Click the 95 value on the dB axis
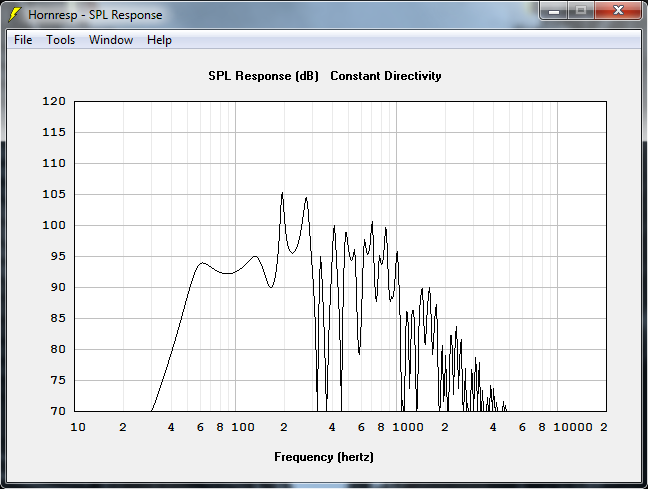The image size is (648, 489). click(58, 256)
